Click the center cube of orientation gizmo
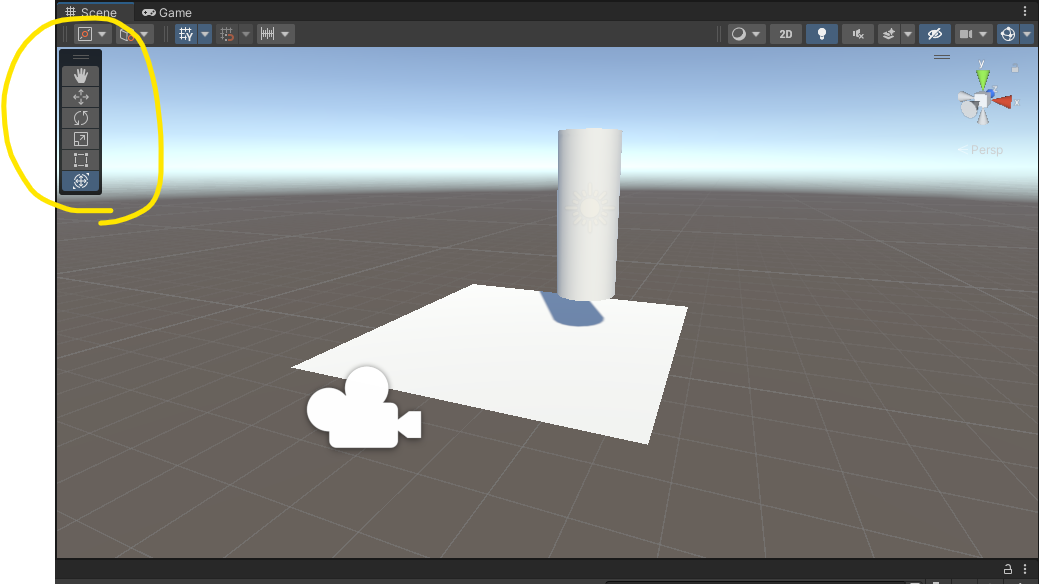This screenshot has width=1039, height=584. click(x=981, y=101)
